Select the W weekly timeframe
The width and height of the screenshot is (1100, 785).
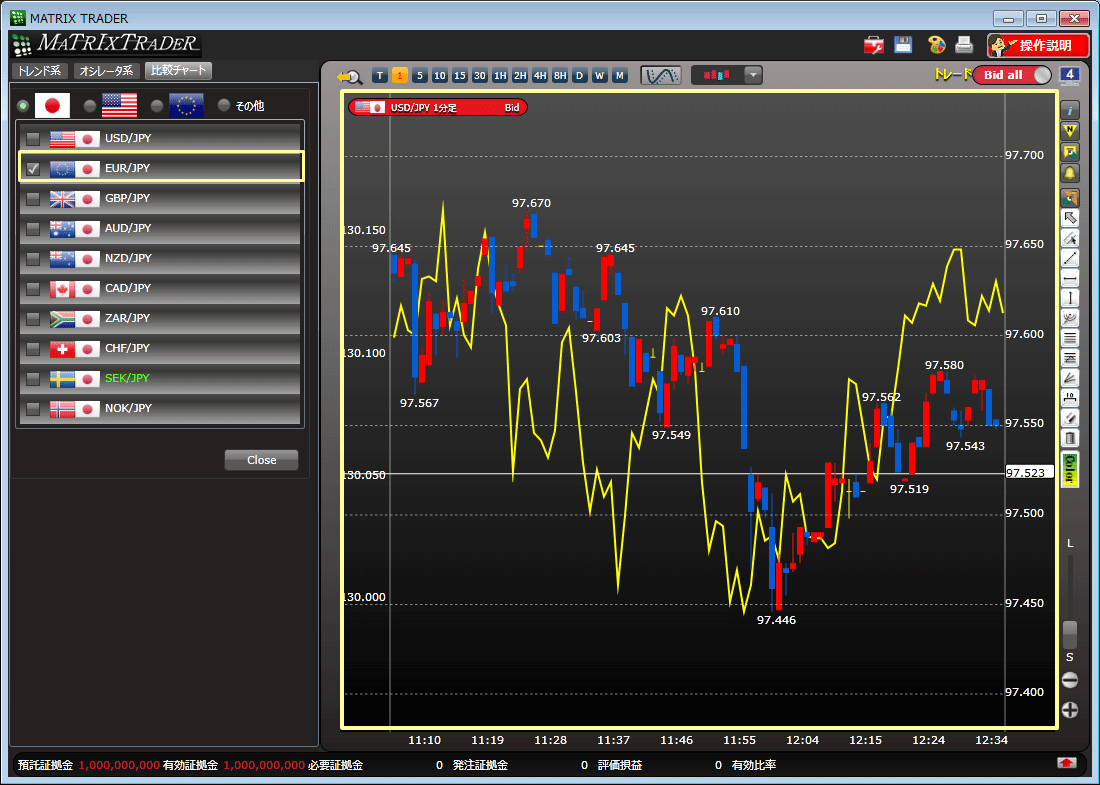pos(599,76)
